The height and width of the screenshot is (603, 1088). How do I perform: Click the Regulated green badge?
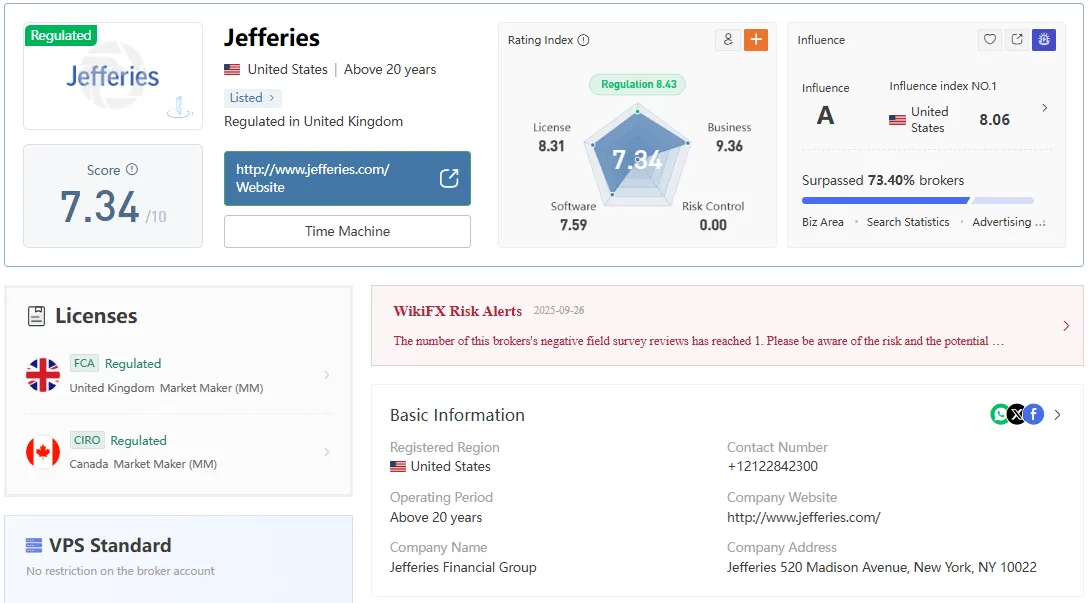pos(60,35)
